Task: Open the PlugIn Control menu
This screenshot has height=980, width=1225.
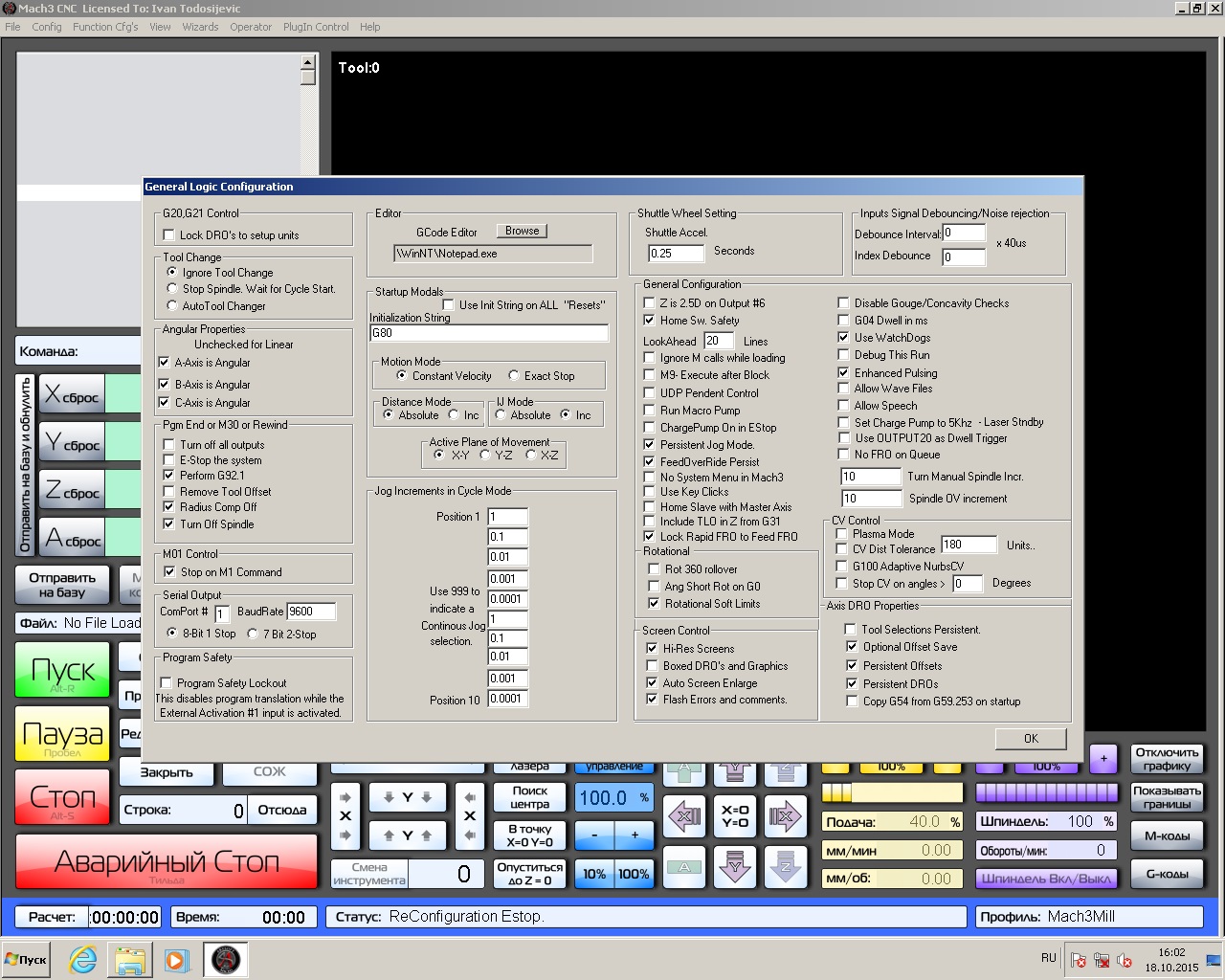Action: pyautogui.click(x=316, y=27)
